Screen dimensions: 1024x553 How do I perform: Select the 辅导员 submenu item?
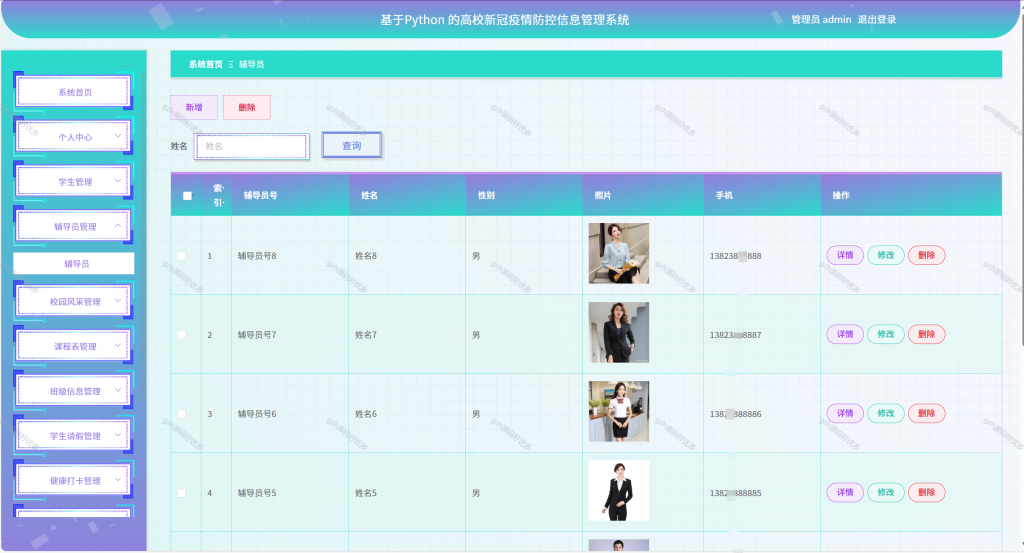pyautogui.click(x=74, y=263)
